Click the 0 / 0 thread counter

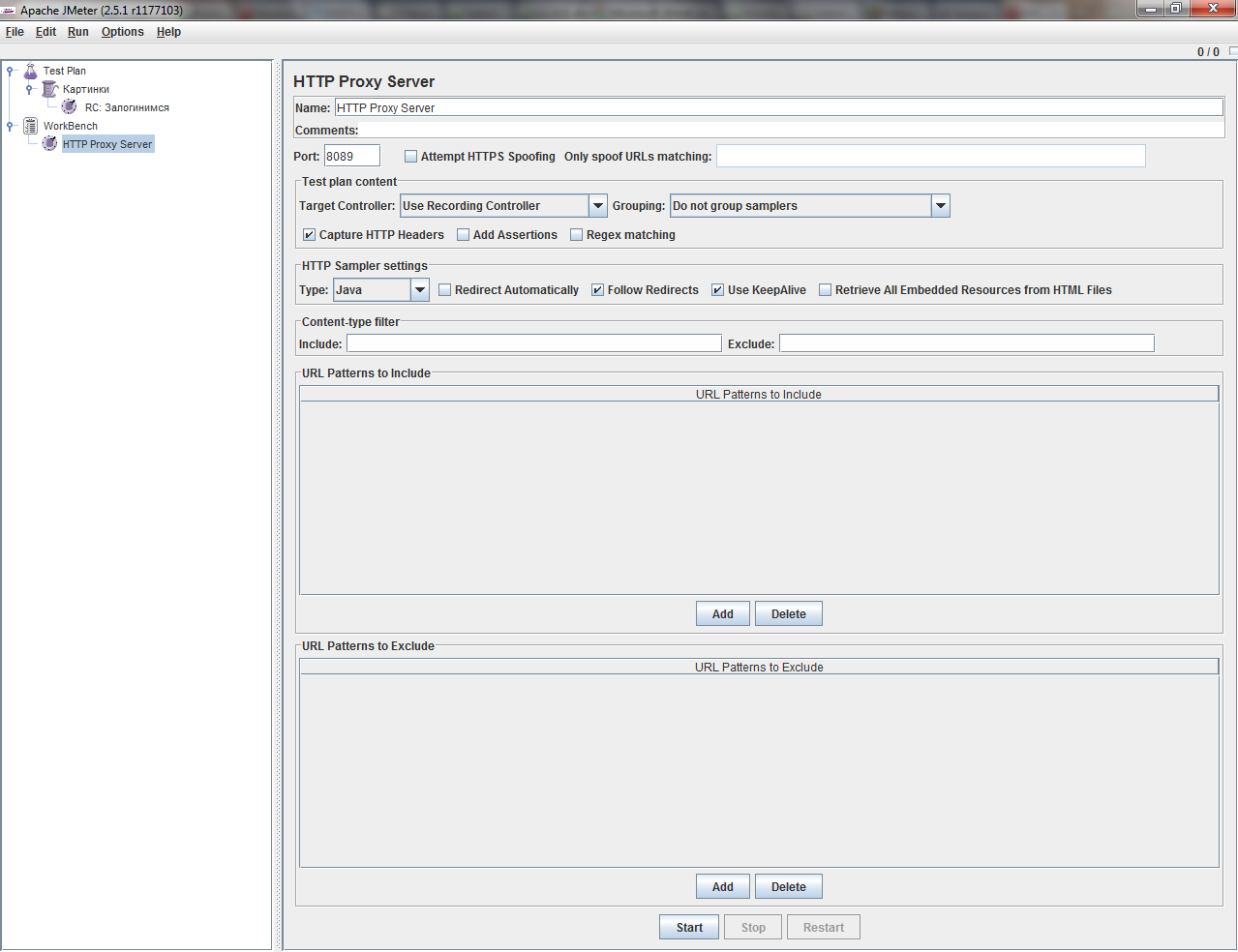pos(1208,52)
